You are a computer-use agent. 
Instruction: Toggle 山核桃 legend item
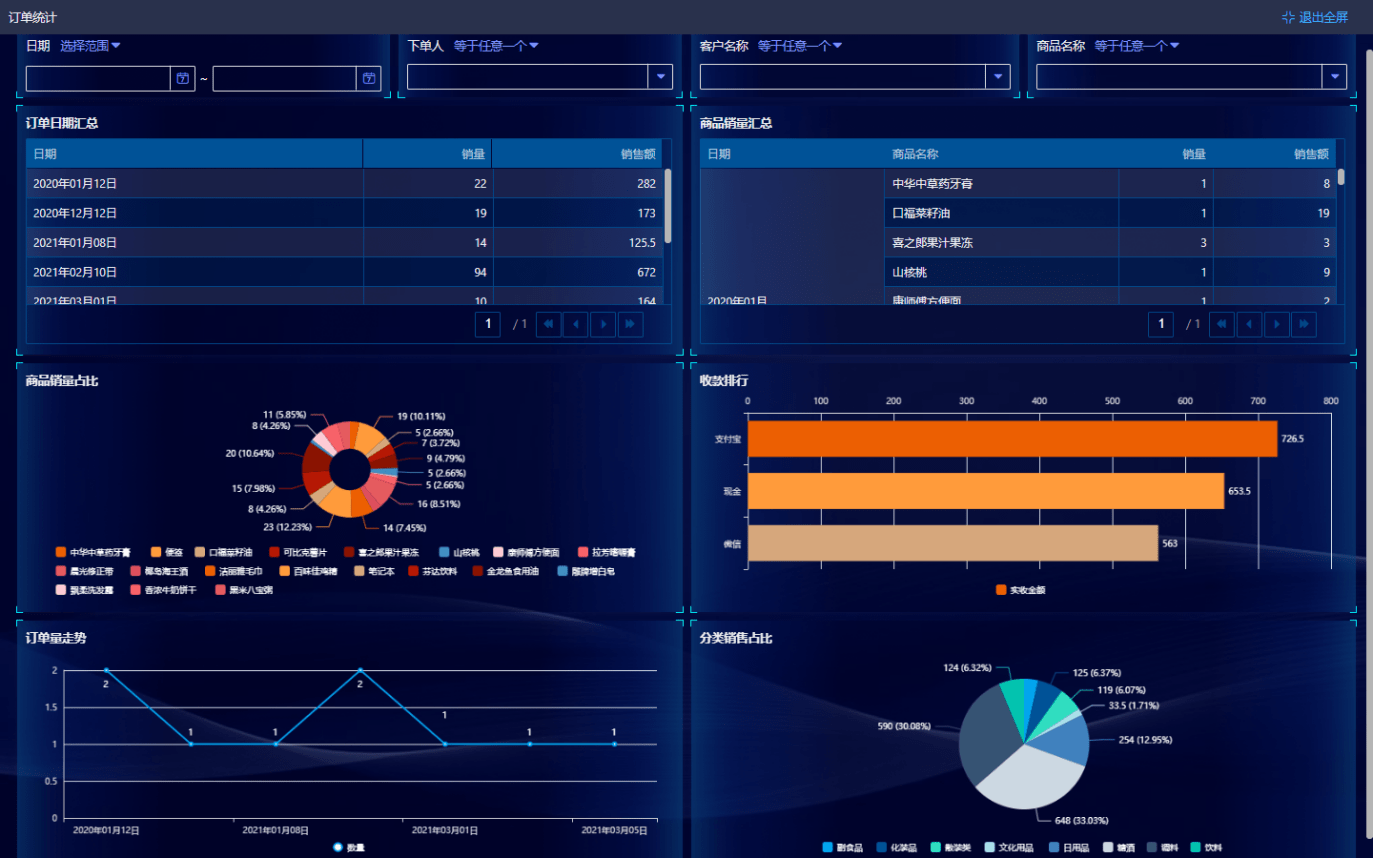(x=459, y=552)
